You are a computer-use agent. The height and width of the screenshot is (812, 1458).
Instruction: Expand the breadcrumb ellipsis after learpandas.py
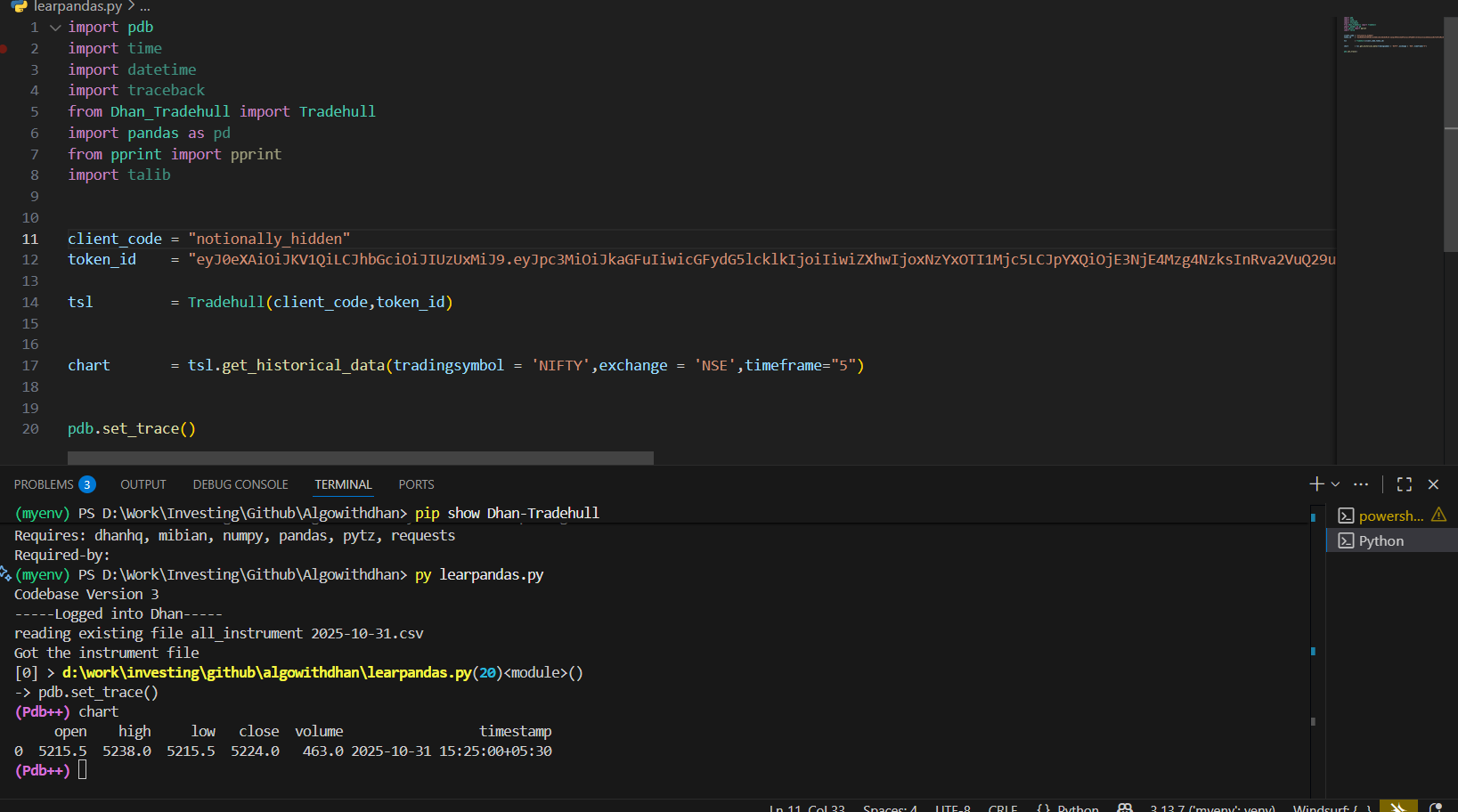(145, 6)
